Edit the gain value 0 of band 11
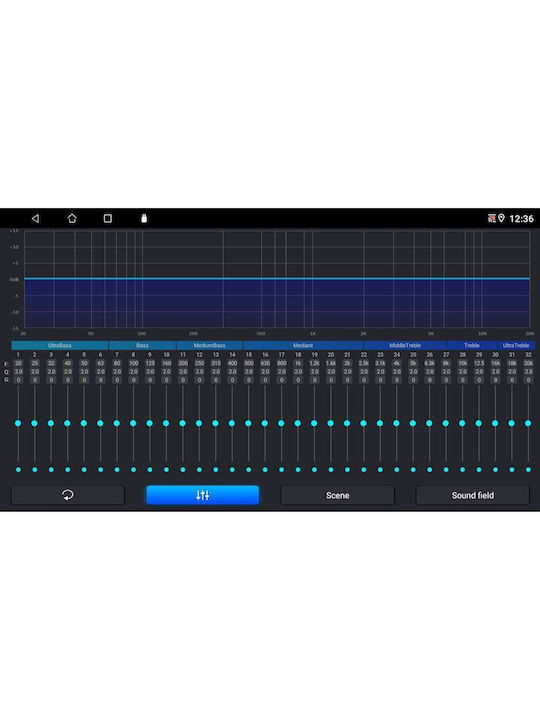Viewport: 540px width, 720px height. point(183,380)
